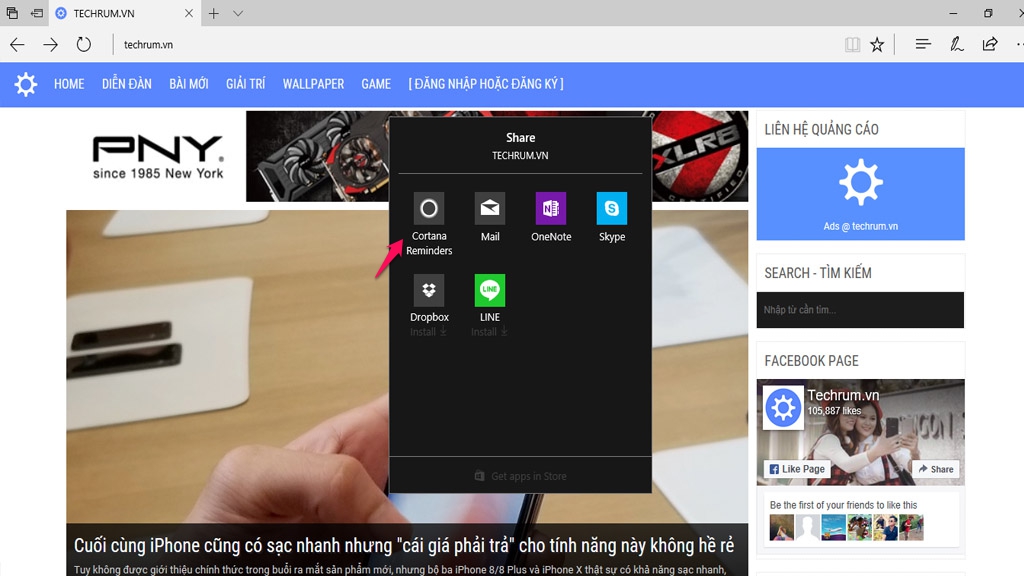Set these tabs aside
This screenshot has width=1024, height=576.
click(37, 13)
